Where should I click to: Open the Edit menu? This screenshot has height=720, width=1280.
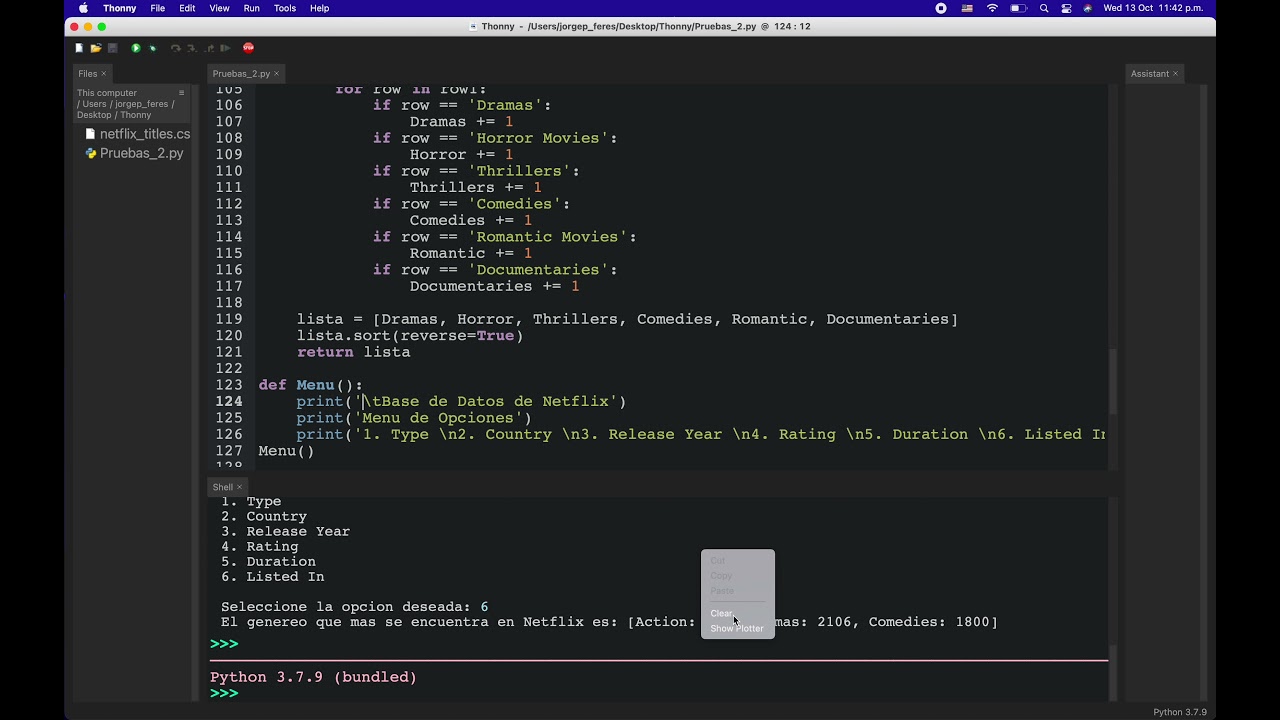[187, 8]
